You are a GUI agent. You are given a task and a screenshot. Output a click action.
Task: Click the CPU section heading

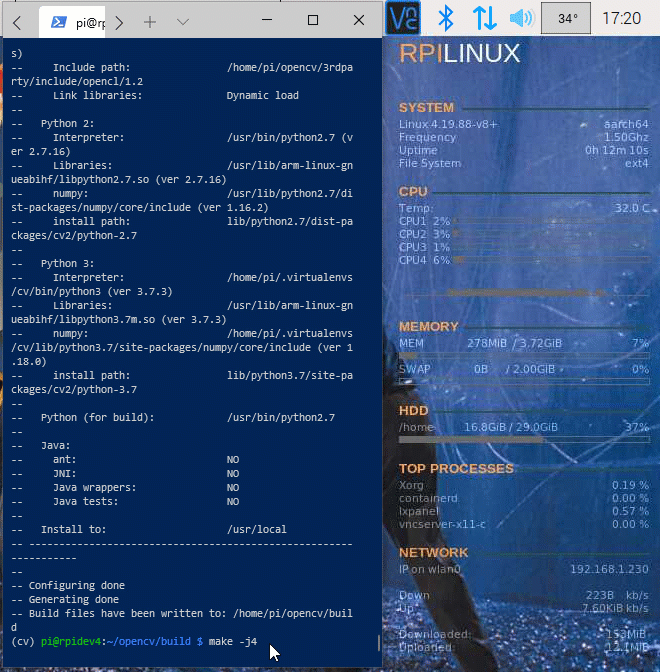(x=413, y=192)
